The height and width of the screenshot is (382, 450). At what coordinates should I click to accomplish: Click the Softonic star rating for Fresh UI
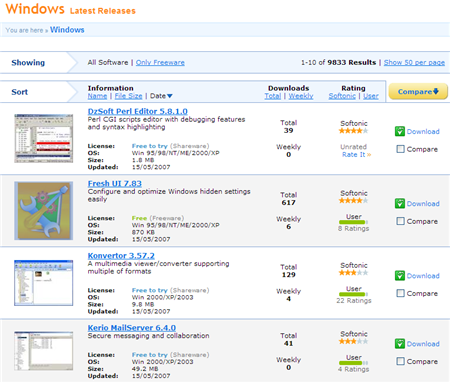click(x=353, y=200)
